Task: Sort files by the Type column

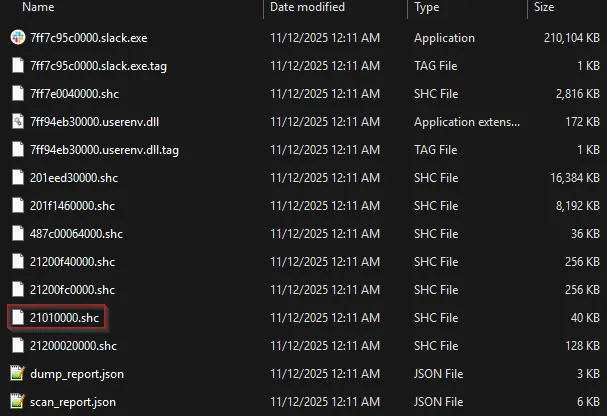Action: (427, 8)
